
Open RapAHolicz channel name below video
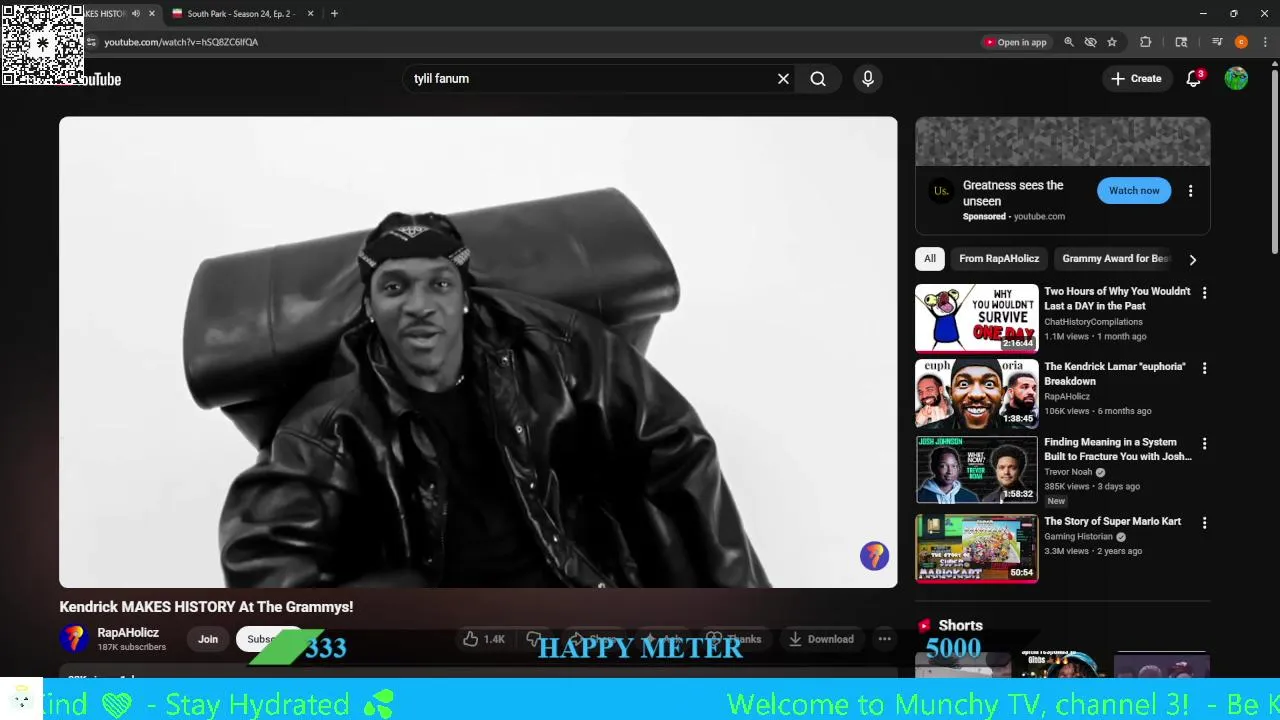click(x=128, y=633)
